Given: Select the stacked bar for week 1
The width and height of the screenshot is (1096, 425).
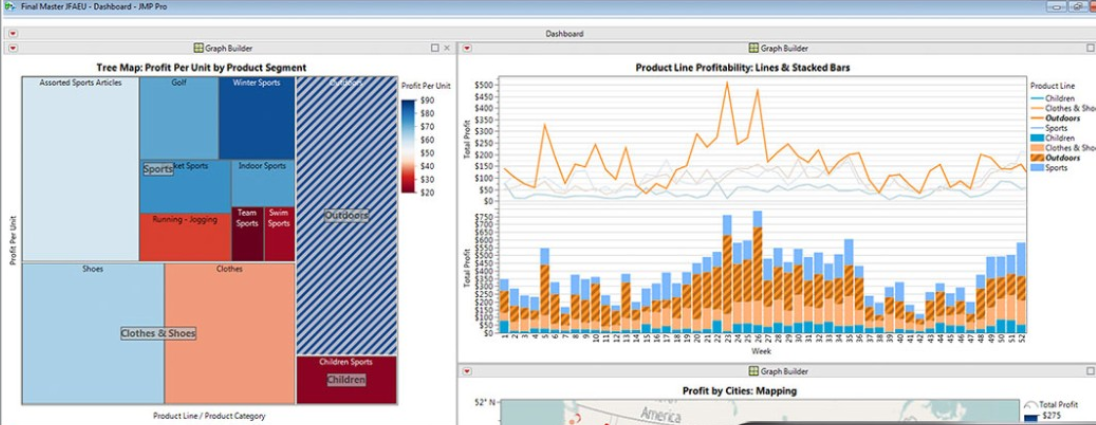Looking at the screenshot, I should [504, 305].
